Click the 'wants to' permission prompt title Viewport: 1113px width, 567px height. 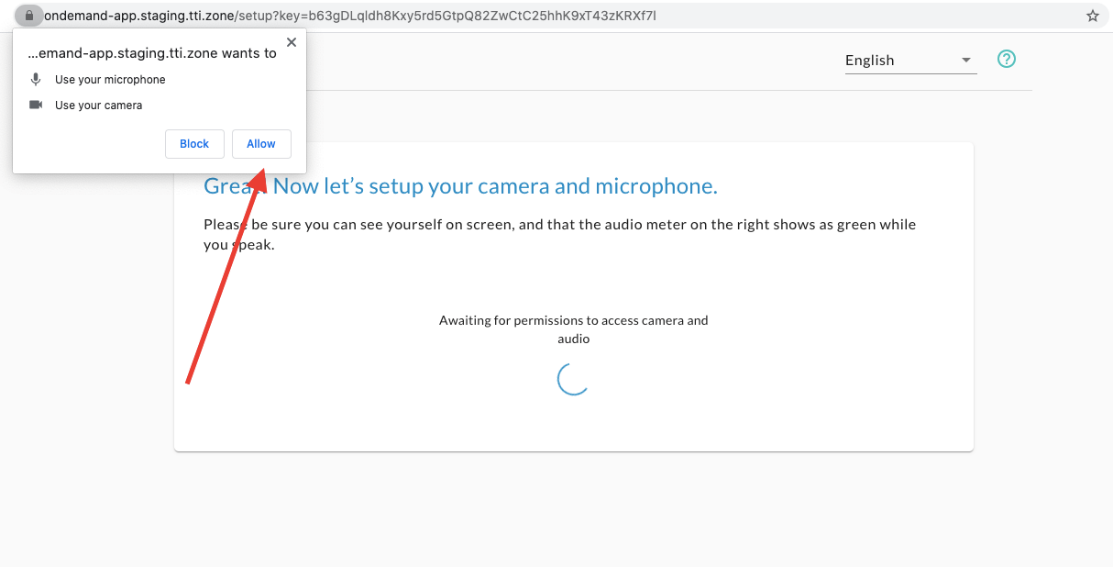(x=151, y=53)
